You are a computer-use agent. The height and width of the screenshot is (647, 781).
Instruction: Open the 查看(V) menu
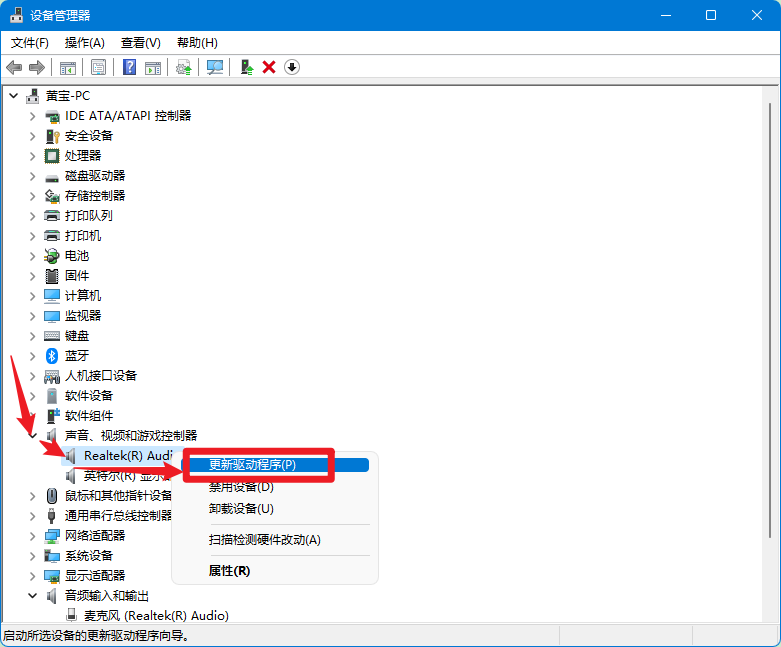(140, 43)
